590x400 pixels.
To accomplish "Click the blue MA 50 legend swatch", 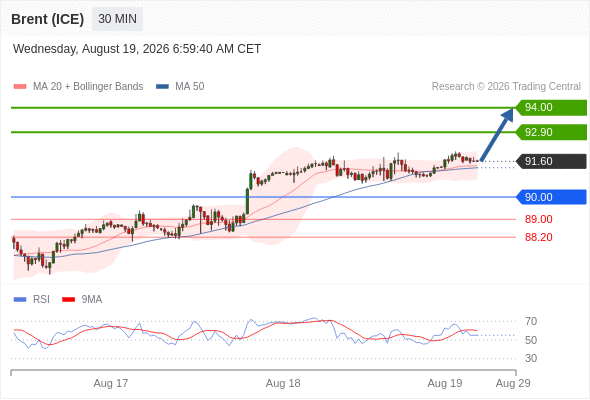I will (162, 87).
